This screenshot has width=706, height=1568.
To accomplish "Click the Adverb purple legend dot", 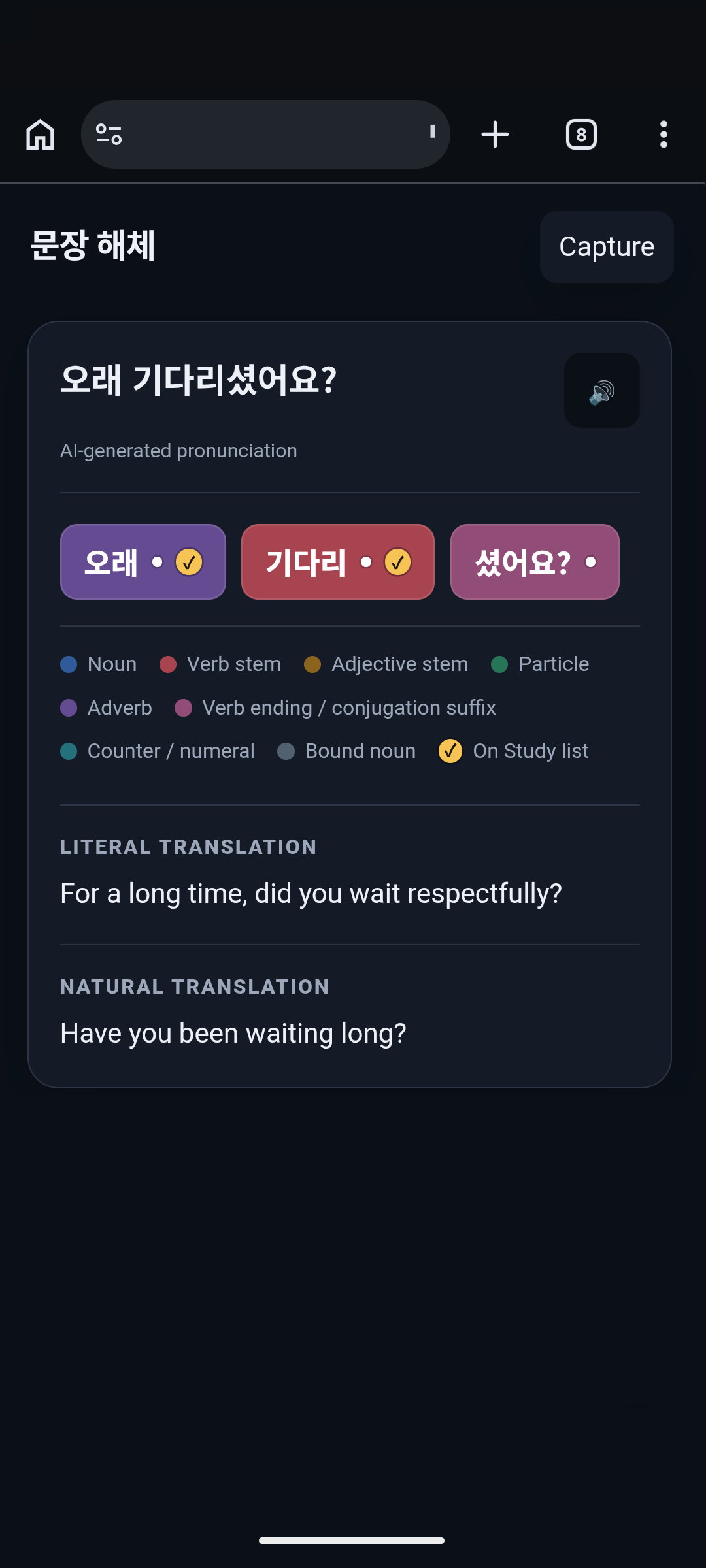I will coord(69,708).
